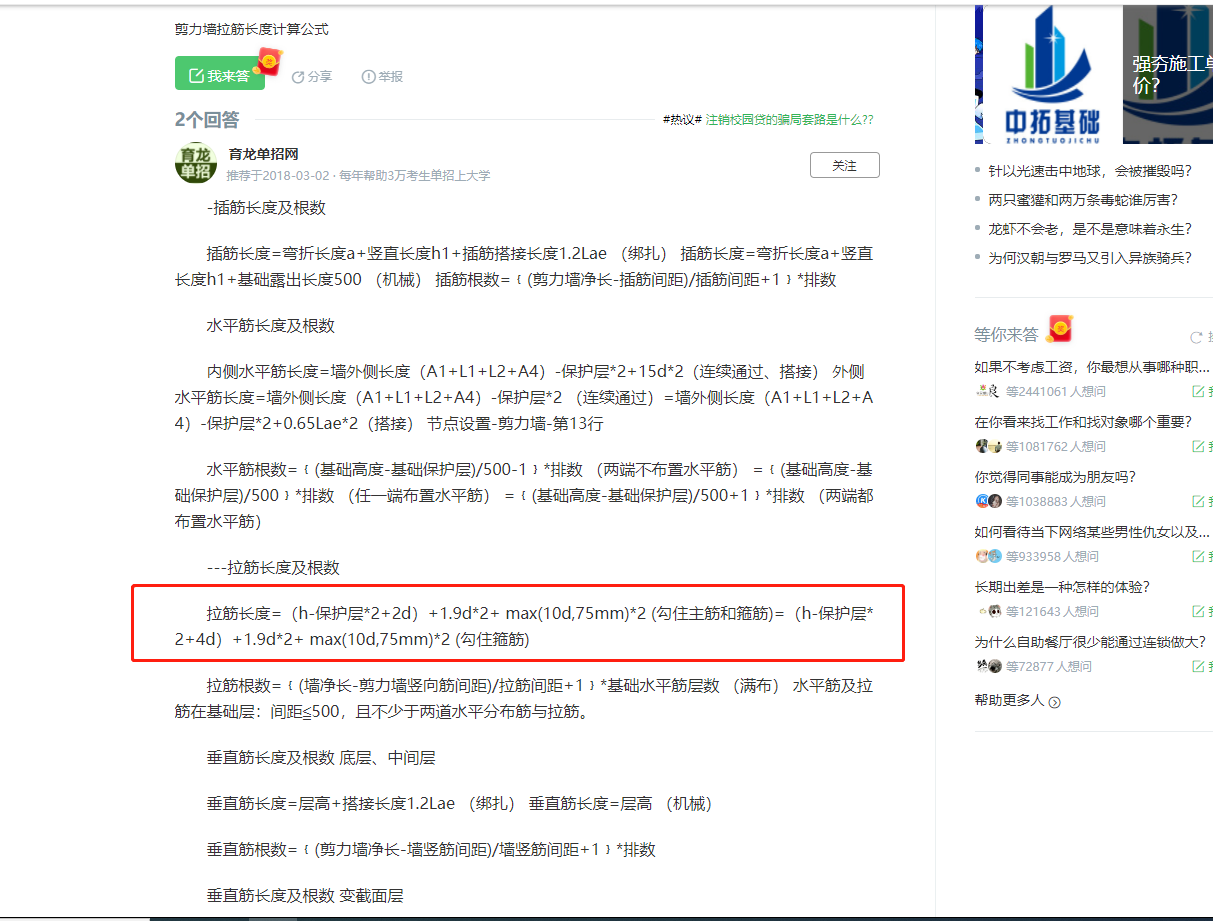This screenshot has height=921, width=1213.
Task: Click the green 我来答 answer button
Action: click(220, 74)
